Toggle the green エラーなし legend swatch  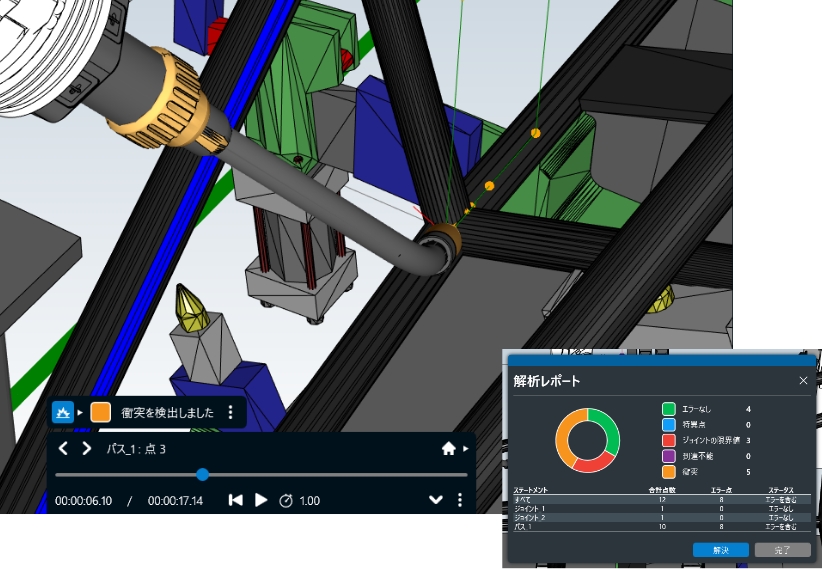668,409
